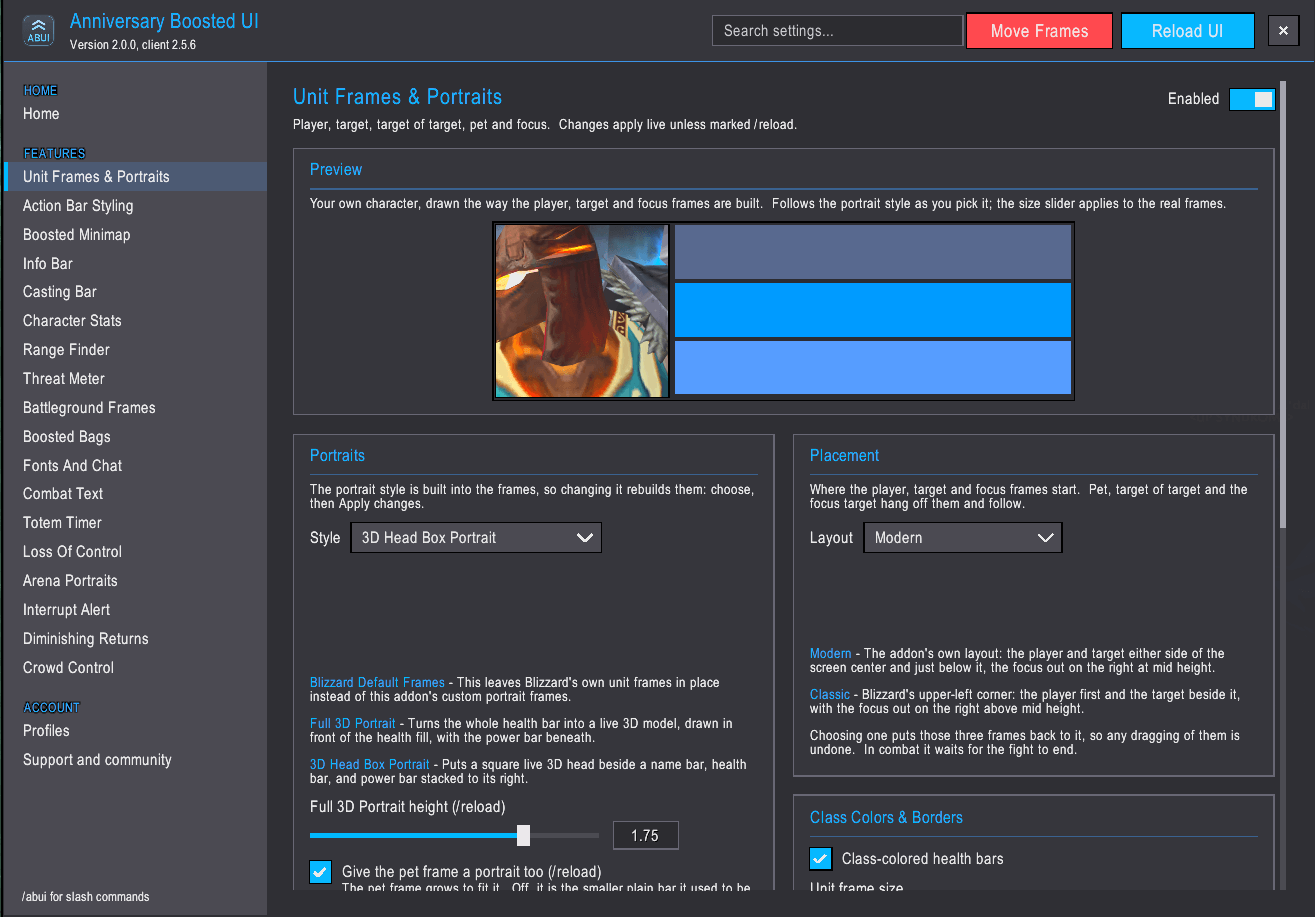The height and width of the screenshot is (917, 1315).
Task: Click the blue Full 3D Portrait description label
Action: (x=353, y=723)
